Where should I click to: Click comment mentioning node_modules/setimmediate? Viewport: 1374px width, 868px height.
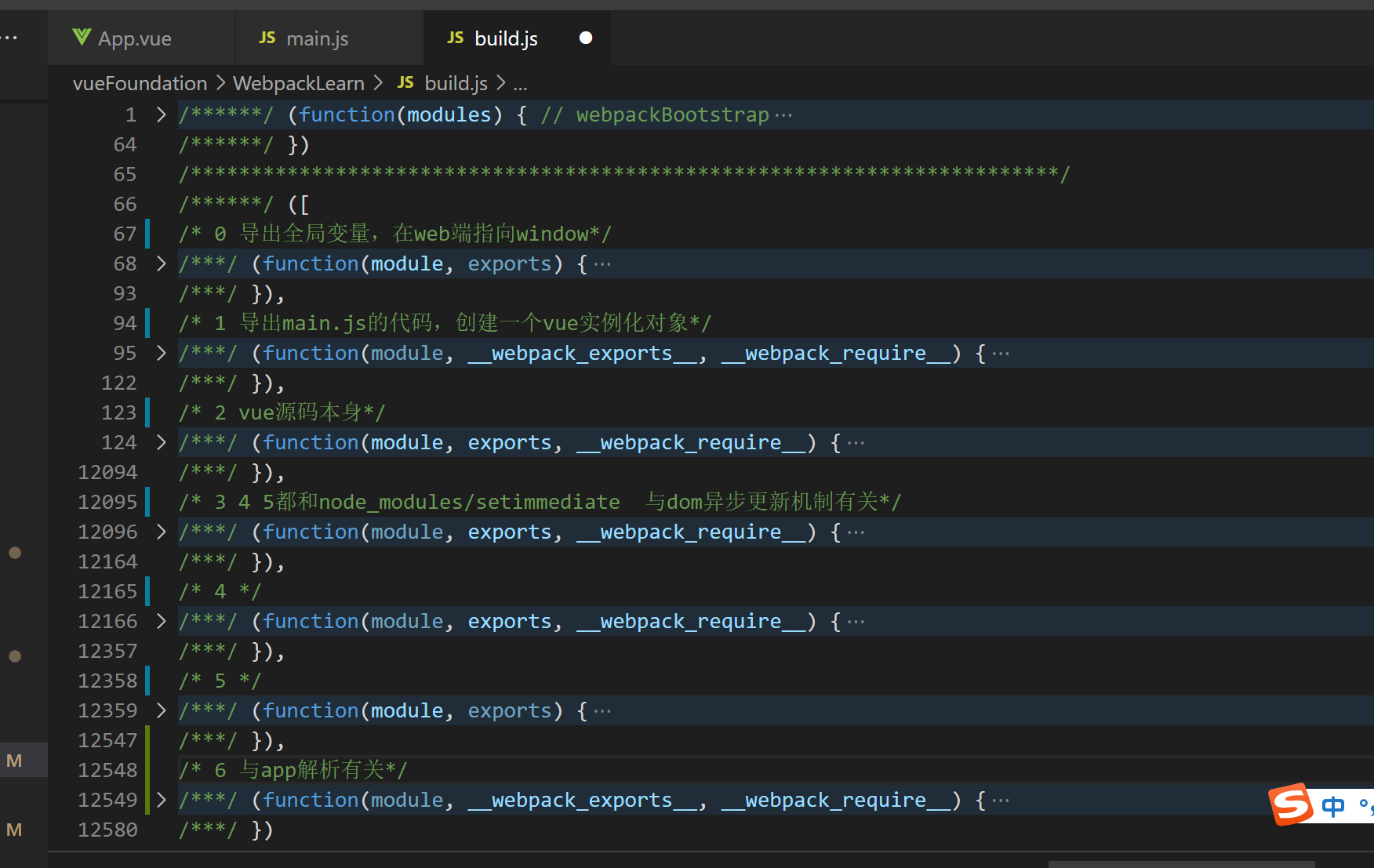point(540,502)
